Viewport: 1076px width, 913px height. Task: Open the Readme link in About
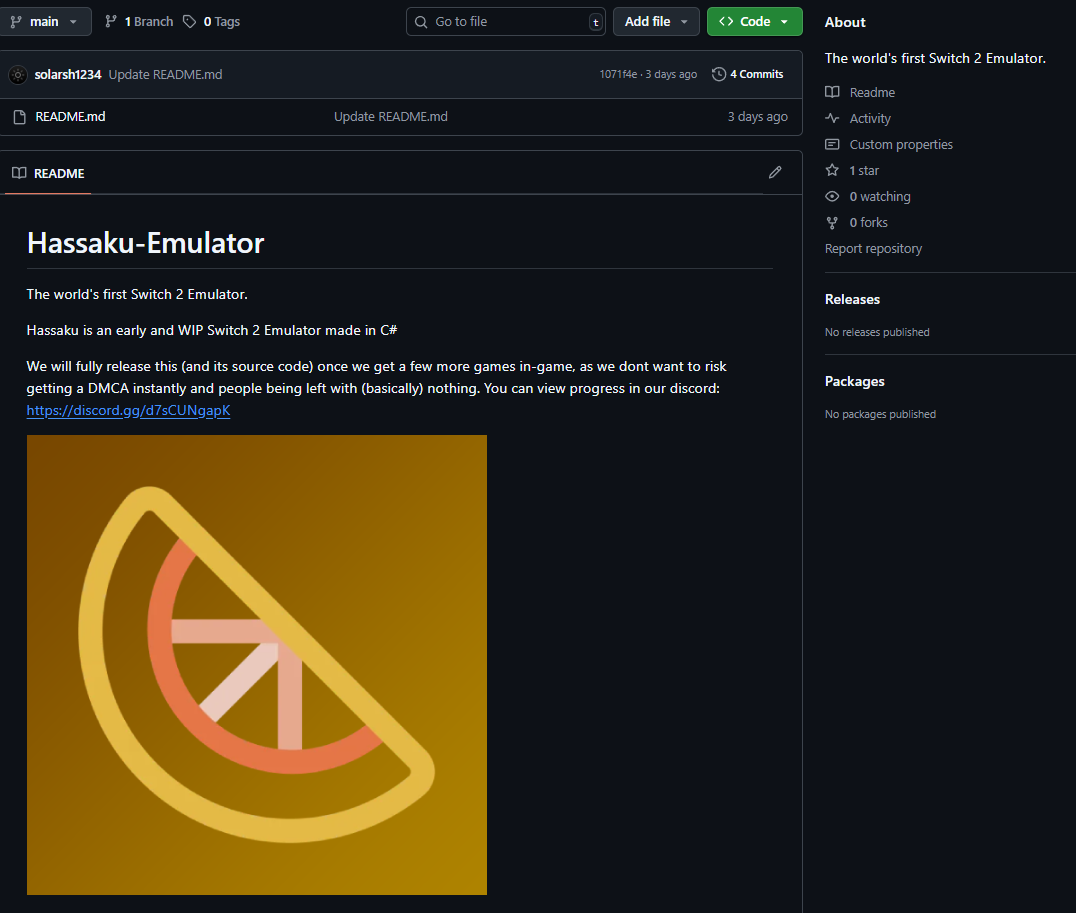tap(872, 92)
